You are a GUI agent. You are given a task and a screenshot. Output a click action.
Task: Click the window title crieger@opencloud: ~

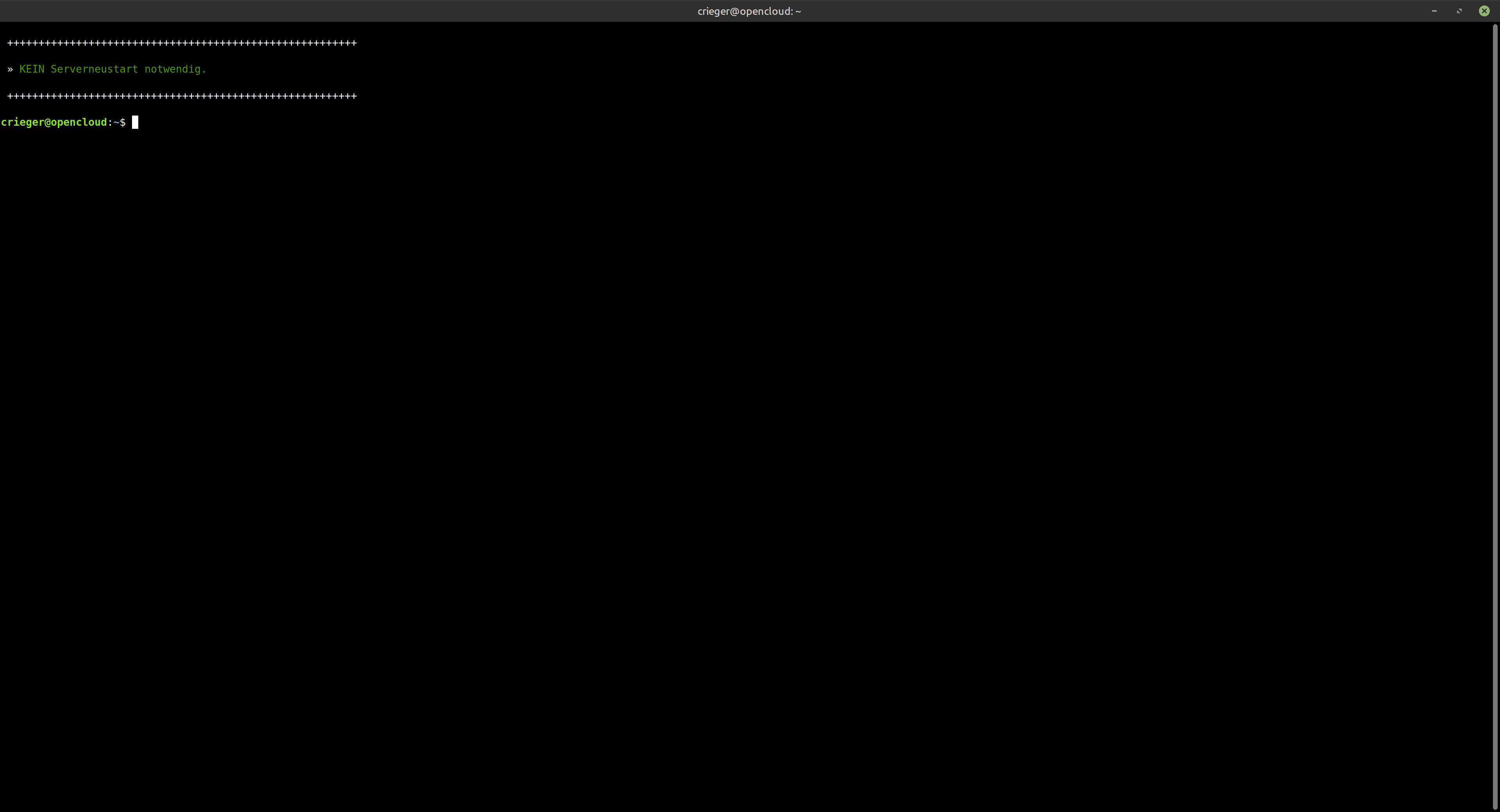click(750, 11)
